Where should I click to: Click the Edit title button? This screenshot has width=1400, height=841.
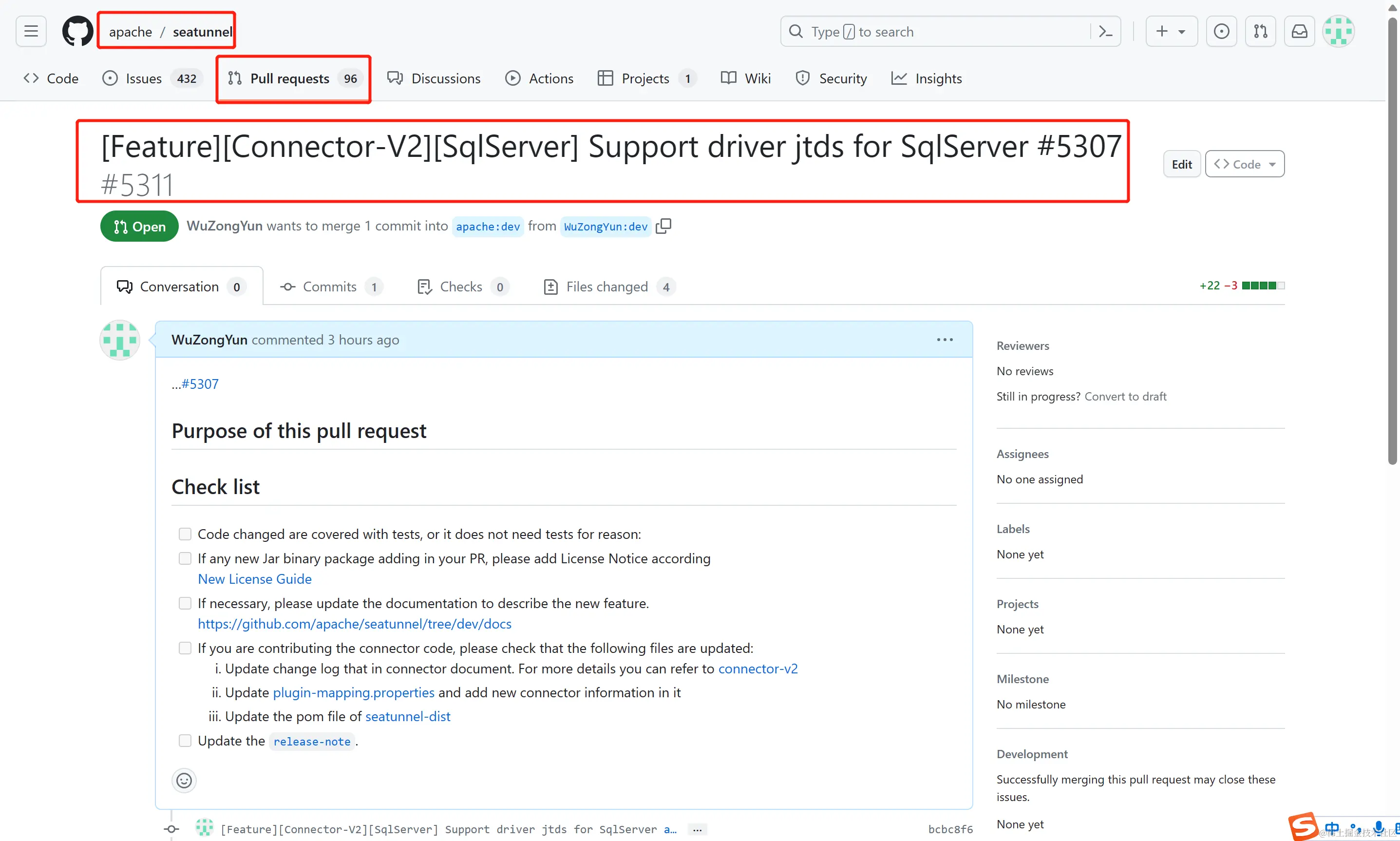pyautogui.click(x=1181, y=164)
